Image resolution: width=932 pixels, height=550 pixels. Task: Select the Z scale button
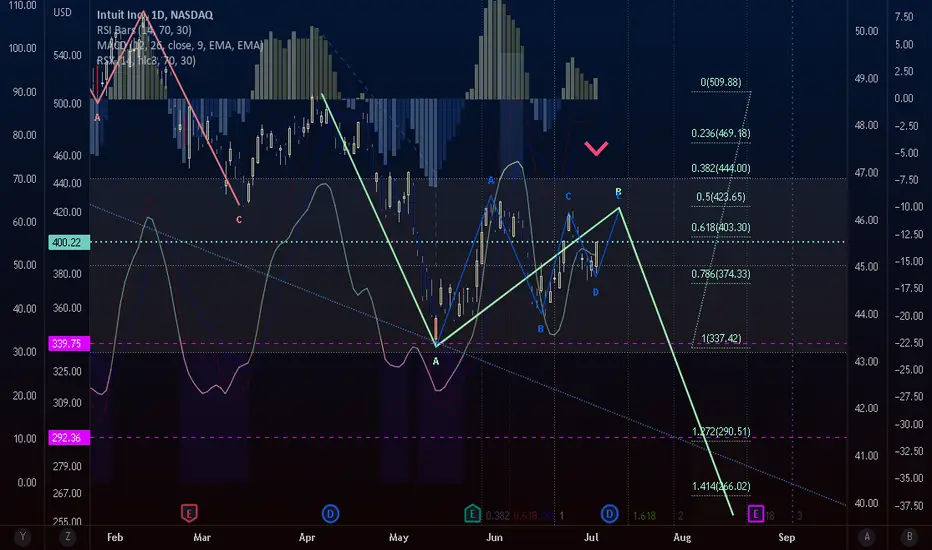[68, 537]
